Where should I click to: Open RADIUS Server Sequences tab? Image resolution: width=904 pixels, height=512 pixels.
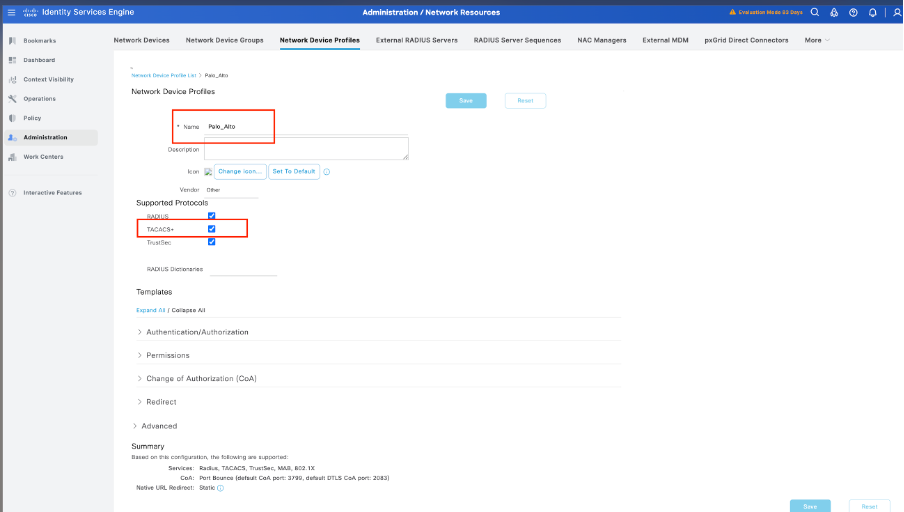(517, 40)
